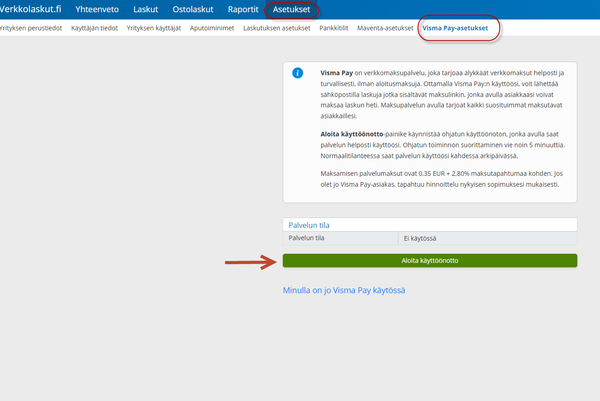600x401 pixels.
Task: Click the blue info icon
Action: (x=297, y=73)
